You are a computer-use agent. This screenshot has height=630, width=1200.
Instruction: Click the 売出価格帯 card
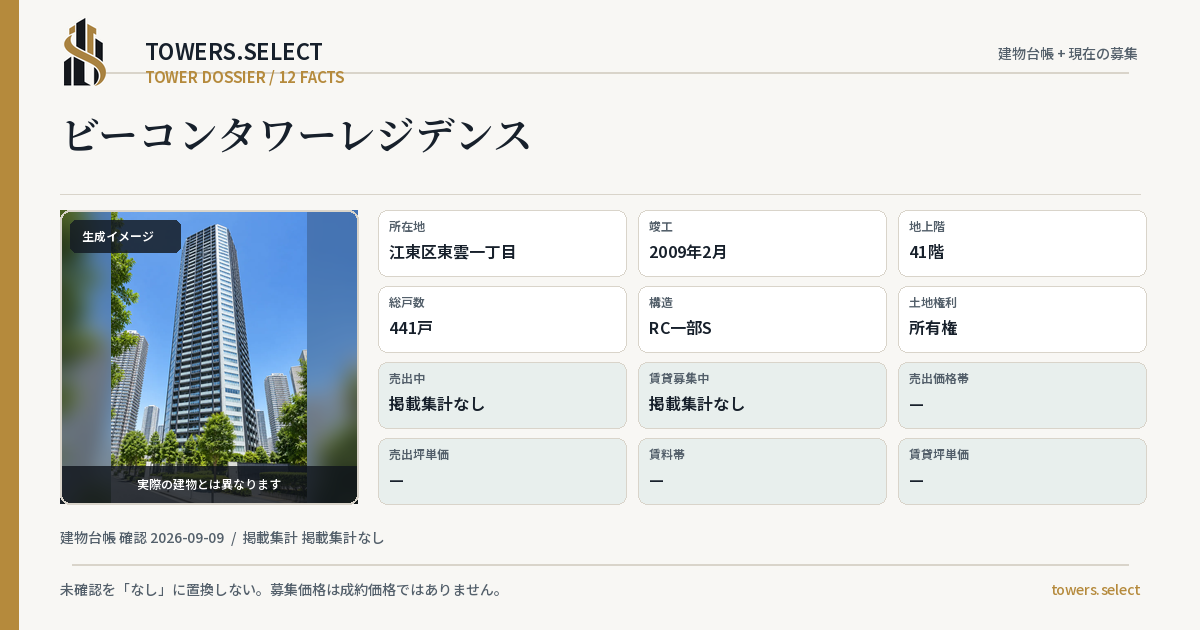pyautogui.click(x=1022, y=395)
